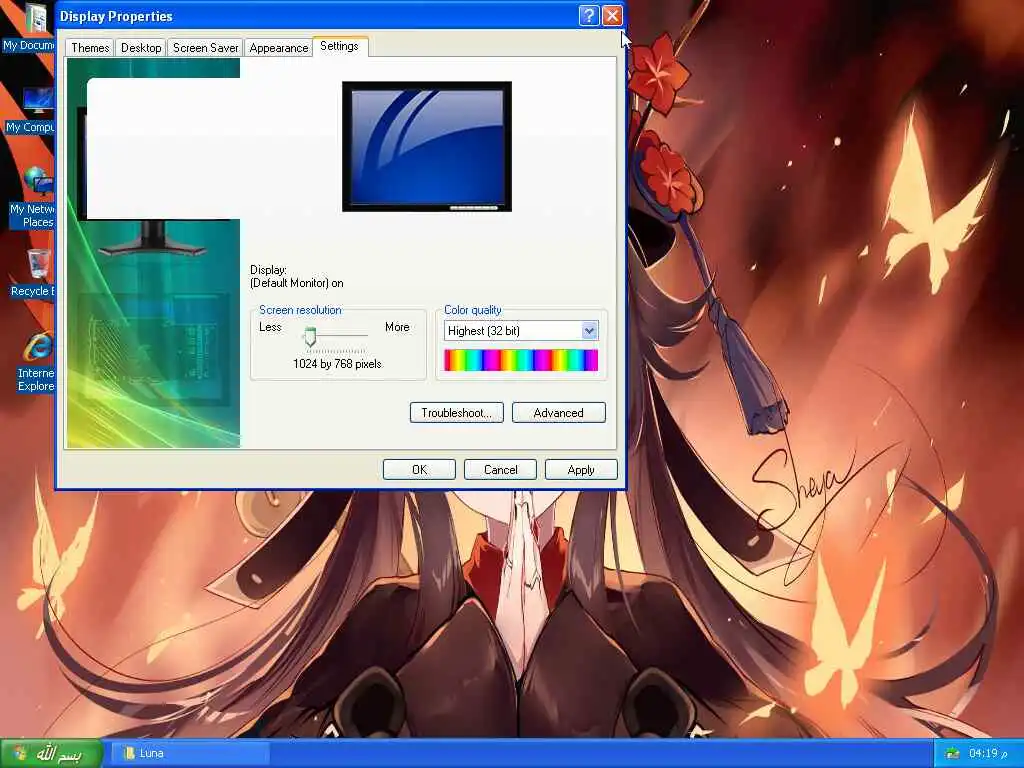1024x768 pixels.
Task: Switch to the Themes tab
Action: (x=90, y=48)
